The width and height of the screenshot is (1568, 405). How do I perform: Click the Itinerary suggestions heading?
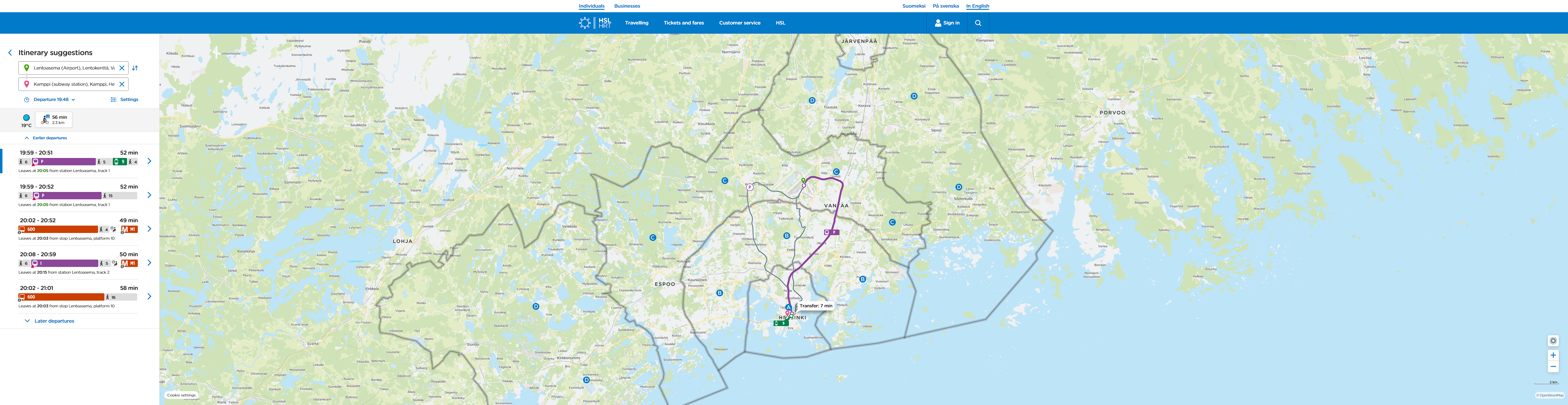coord(55,53)
